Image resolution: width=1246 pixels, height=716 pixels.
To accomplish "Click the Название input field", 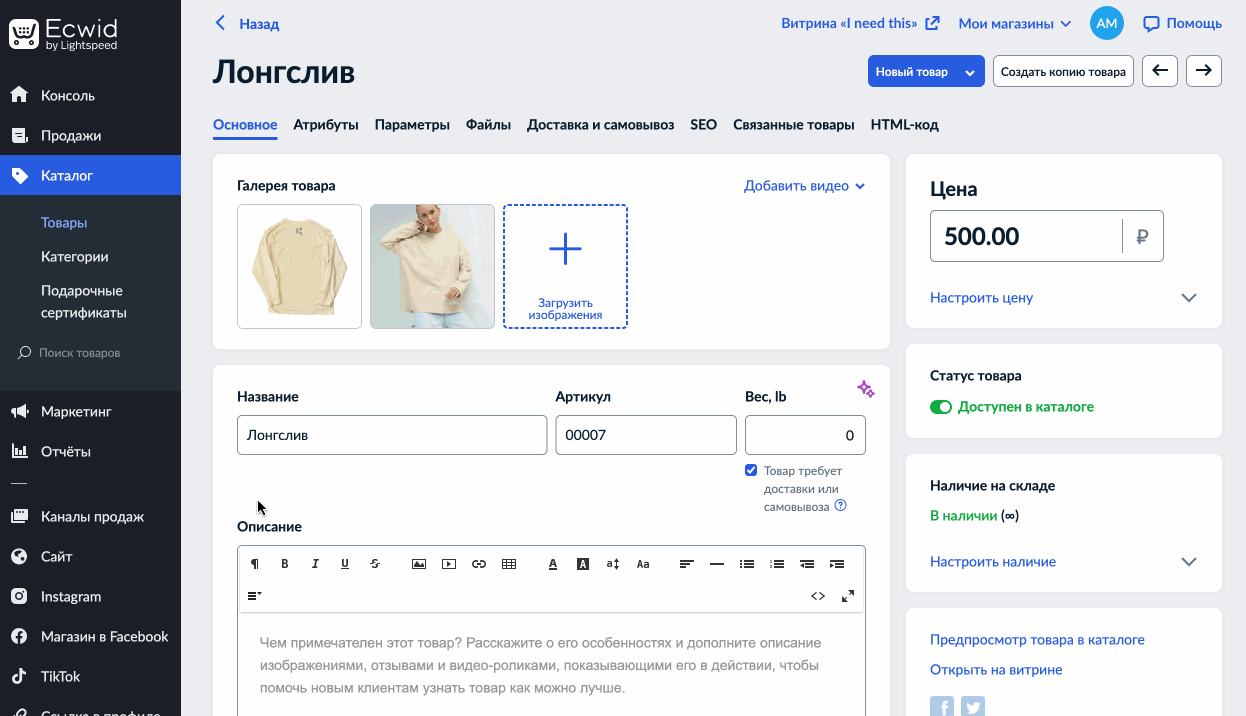I will point(392,435).
